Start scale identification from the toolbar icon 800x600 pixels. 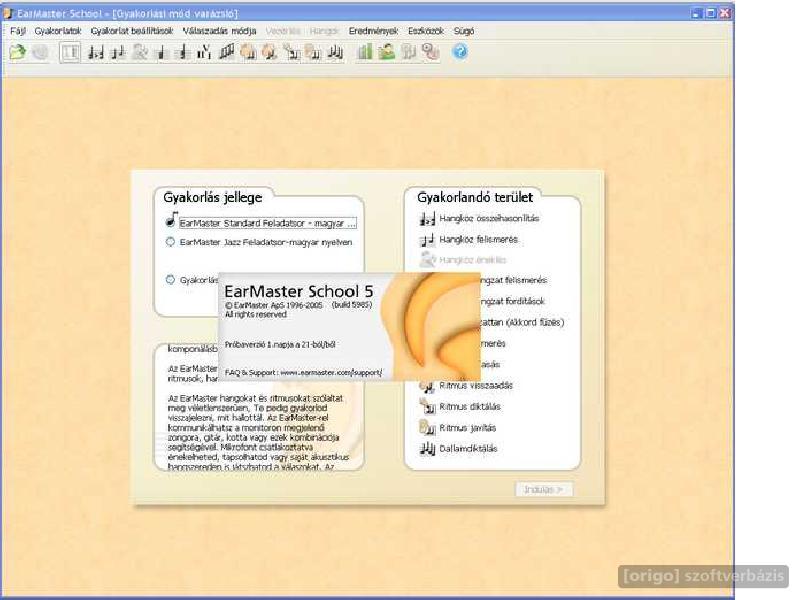click(227, 52)
